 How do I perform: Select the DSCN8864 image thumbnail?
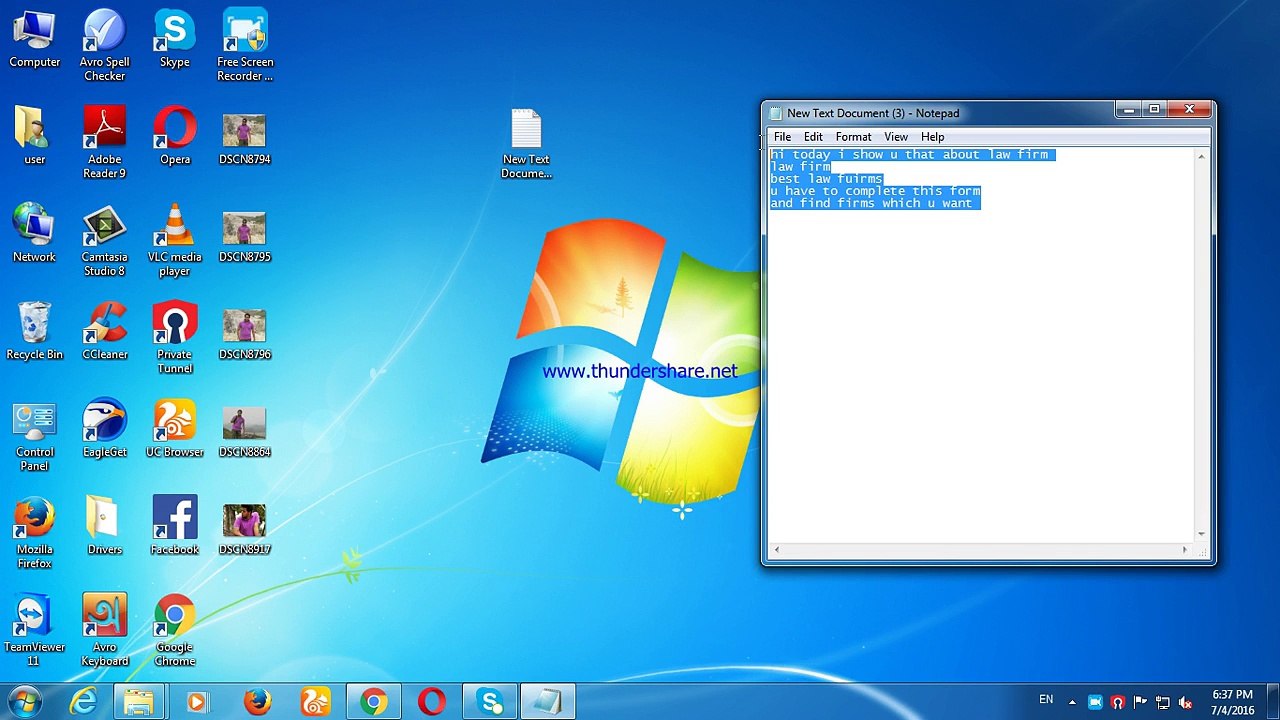(245, 430)
